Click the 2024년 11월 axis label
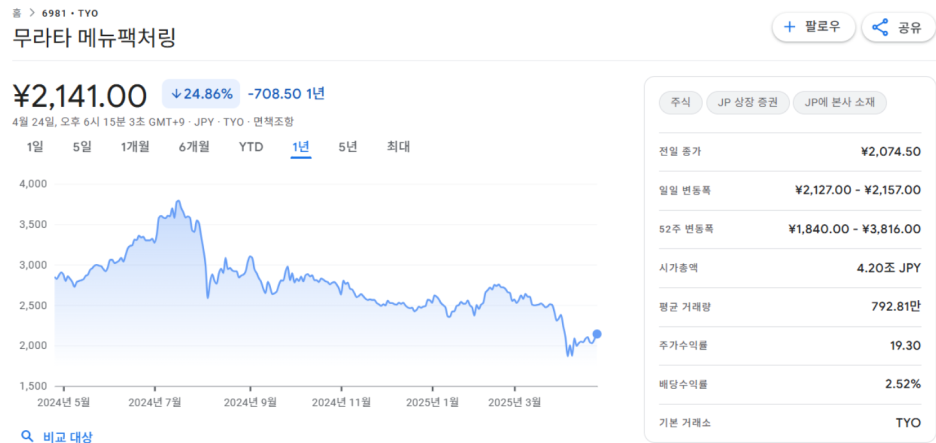Screen dimensions: 936x443 point(341,402)
